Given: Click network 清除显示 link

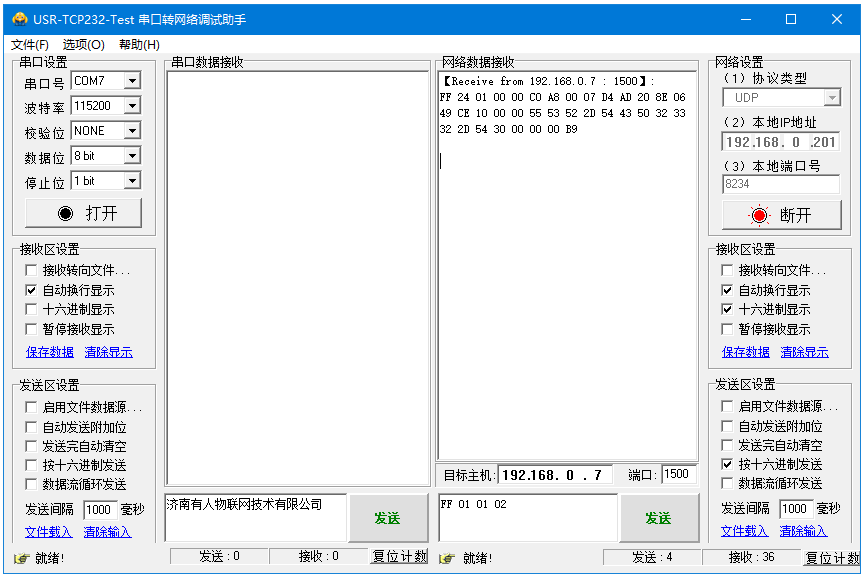Looking at the screenshot, I should pyautogui.click(x=806, y=352).
